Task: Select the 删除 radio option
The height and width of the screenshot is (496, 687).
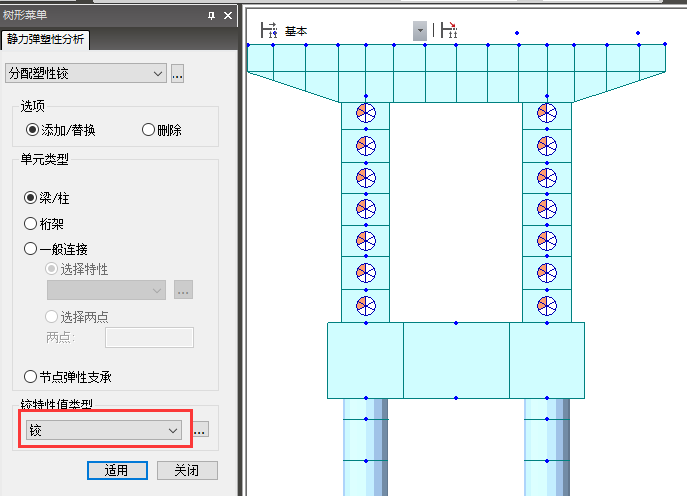Action: (149, 129)
